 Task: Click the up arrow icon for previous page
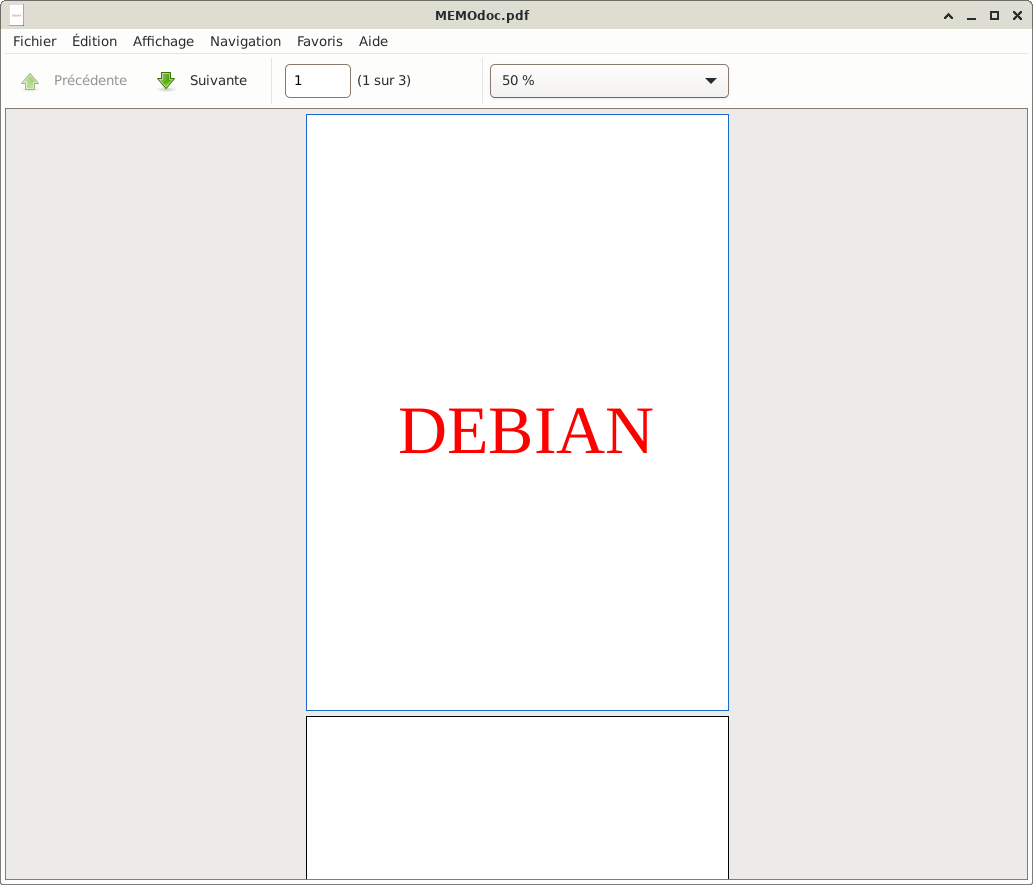pos(30,81)
